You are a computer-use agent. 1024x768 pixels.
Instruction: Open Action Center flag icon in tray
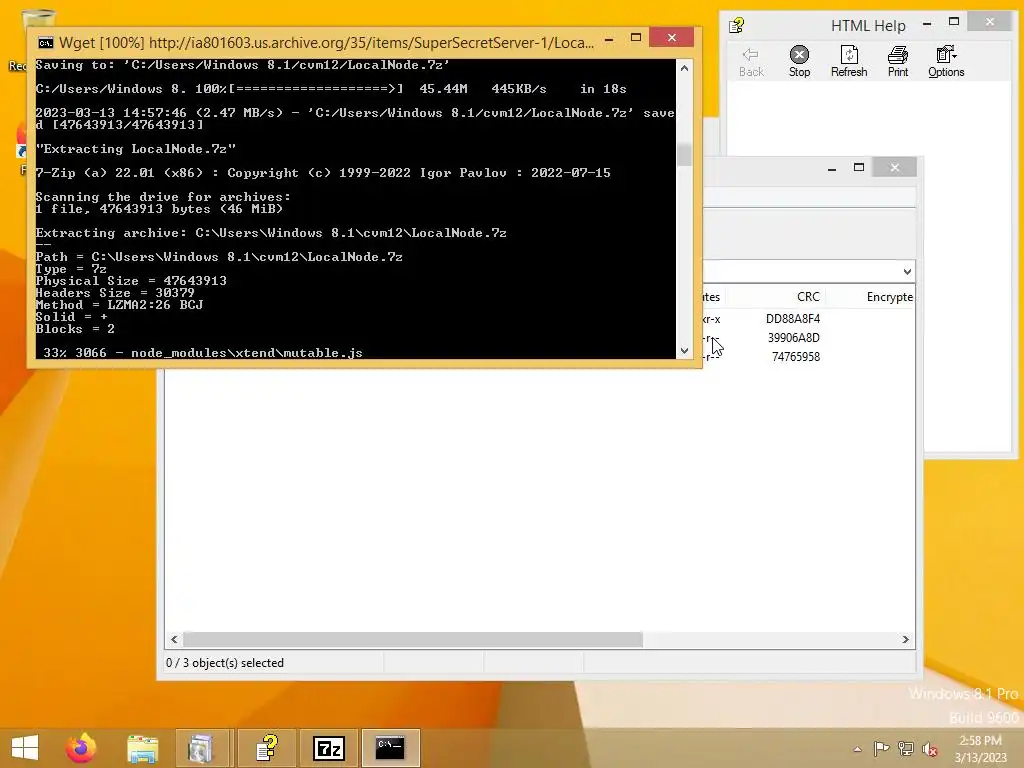coord(881,749)
